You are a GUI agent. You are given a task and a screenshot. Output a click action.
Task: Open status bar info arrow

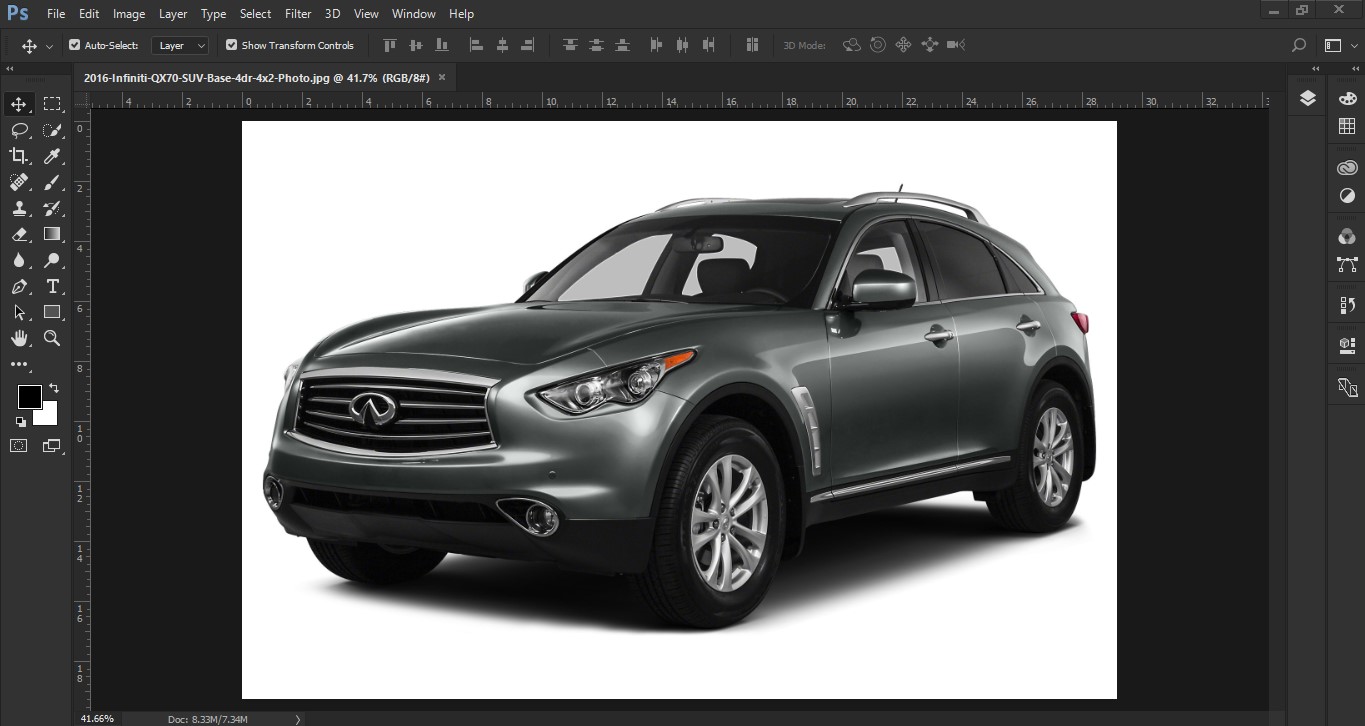tap(298, 719)
